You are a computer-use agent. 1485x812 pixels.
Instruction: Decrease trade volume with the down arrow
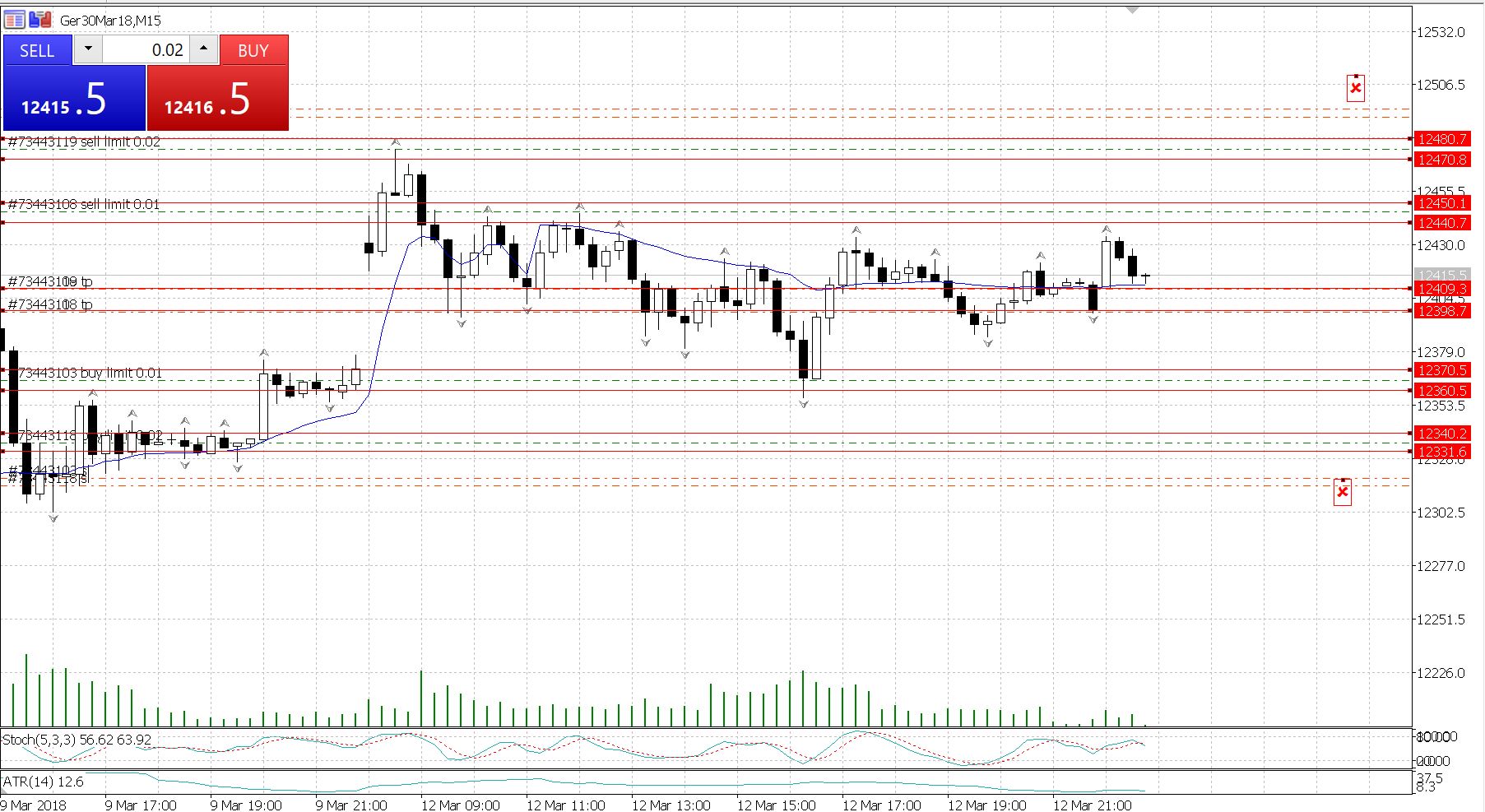[88, 49]
